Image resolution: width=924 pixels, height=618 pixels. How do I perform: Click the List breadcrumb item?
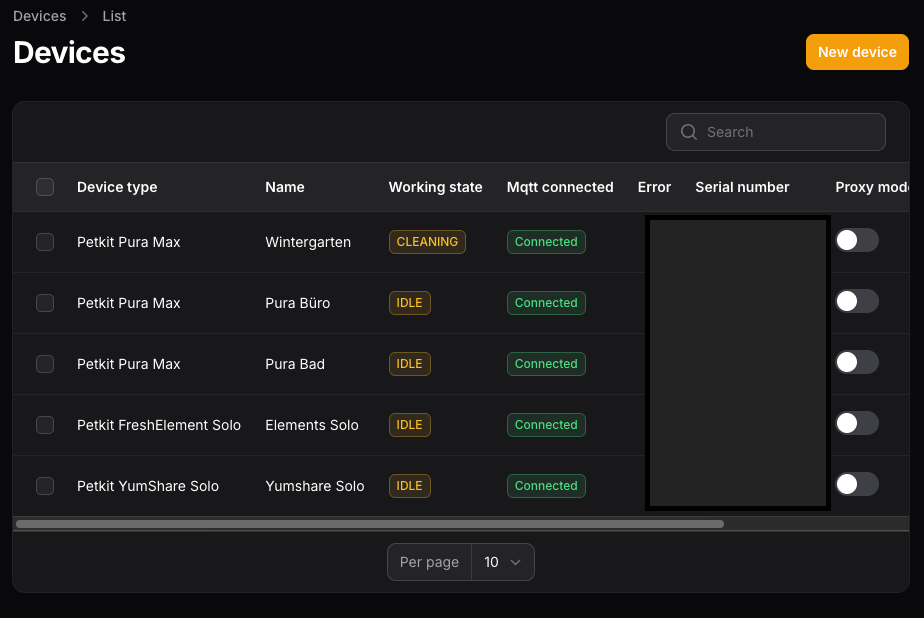[x=114, y=16]
